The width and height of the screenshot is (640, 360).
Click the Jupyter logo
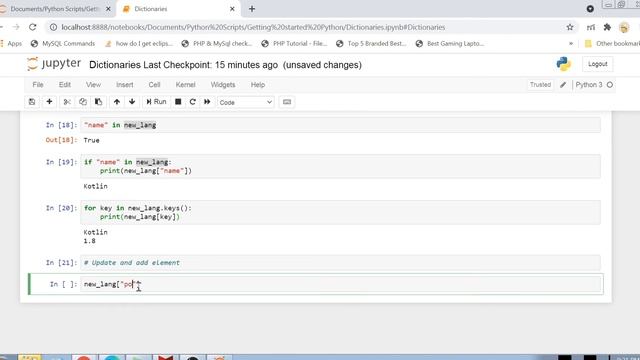54,64
